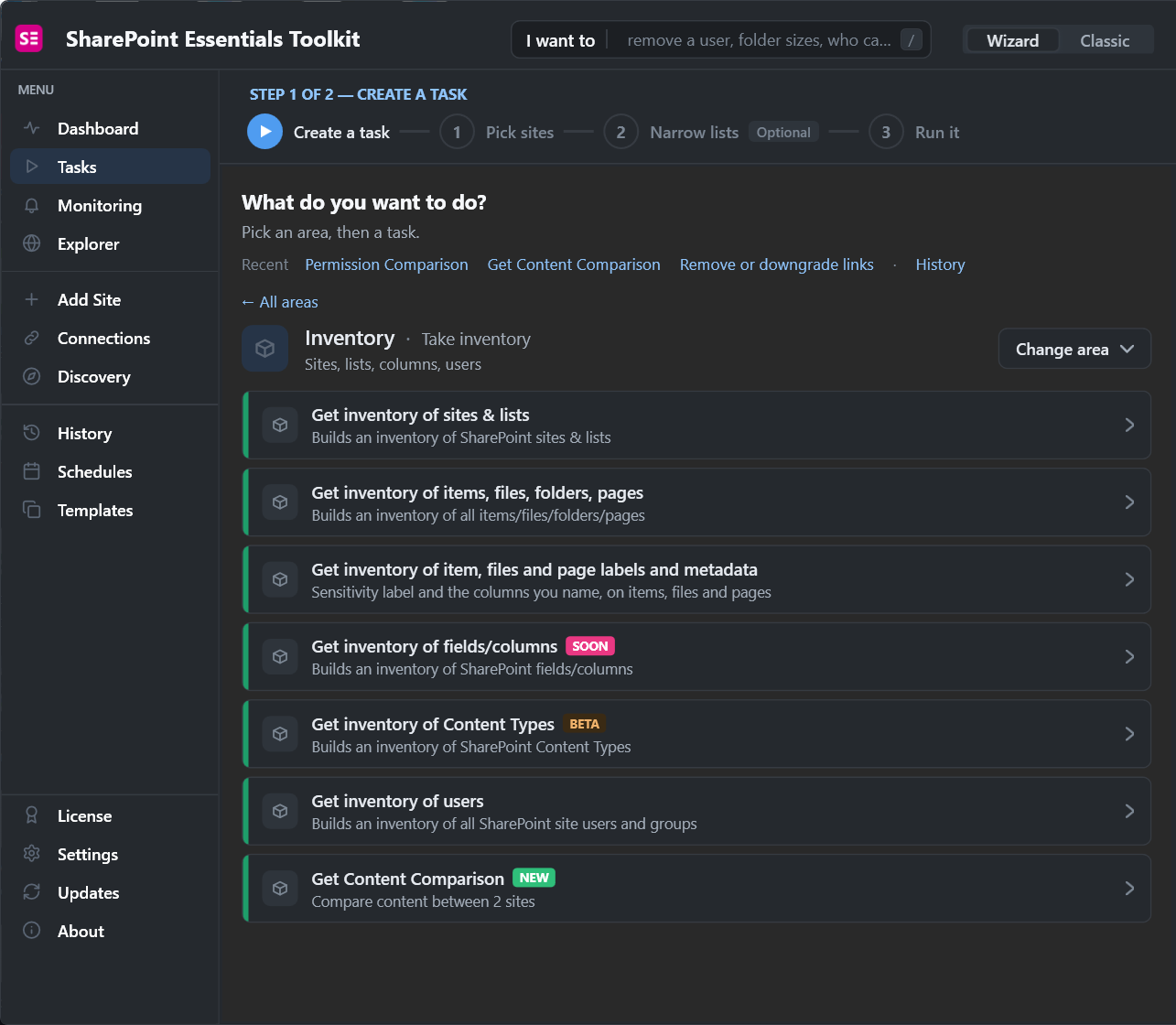Click Get inventory of item, files and page labels title

534,570
